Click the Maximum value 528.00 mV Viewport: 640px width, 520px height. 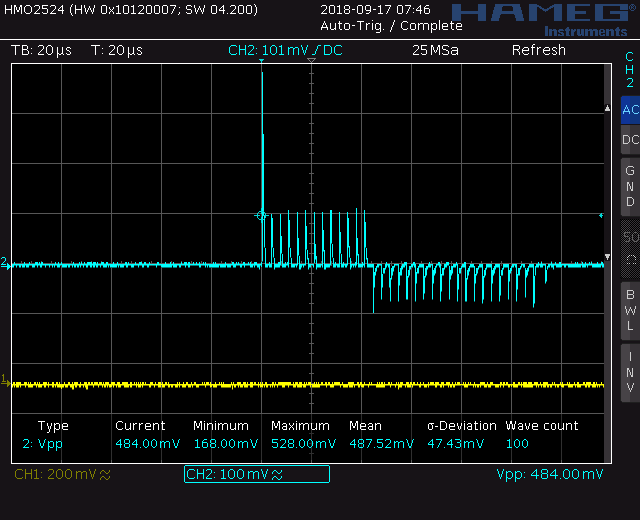pos(304,444)
